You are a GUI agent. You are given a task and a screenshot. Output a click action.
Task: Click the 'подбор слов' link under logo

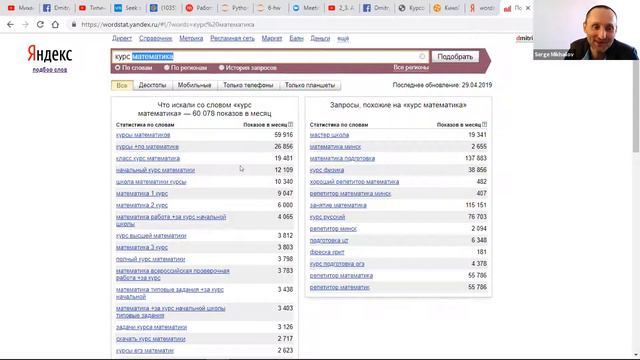click(50, 70)
